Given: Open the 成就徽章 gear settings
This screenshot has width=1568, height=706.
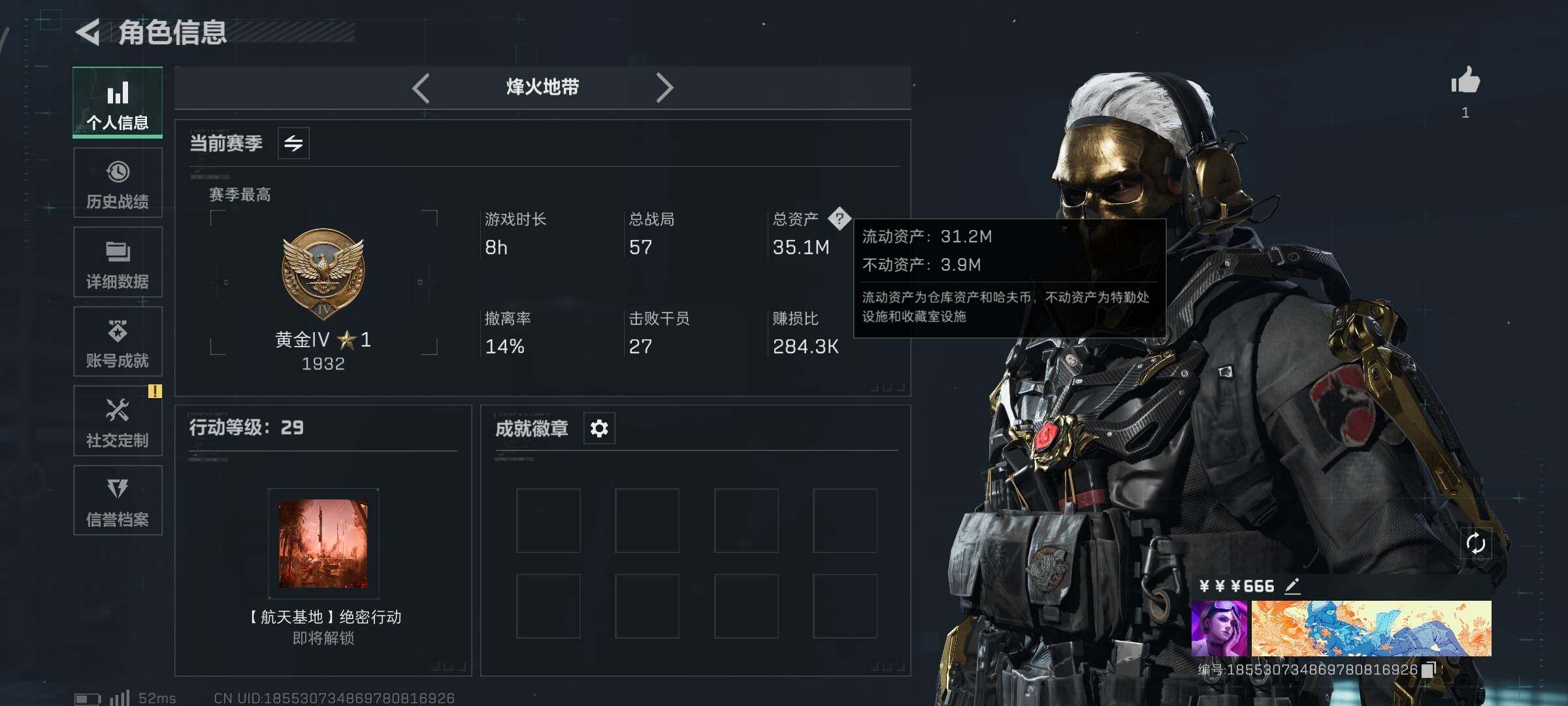Looking at the screenshot, I should click(599, 428).
